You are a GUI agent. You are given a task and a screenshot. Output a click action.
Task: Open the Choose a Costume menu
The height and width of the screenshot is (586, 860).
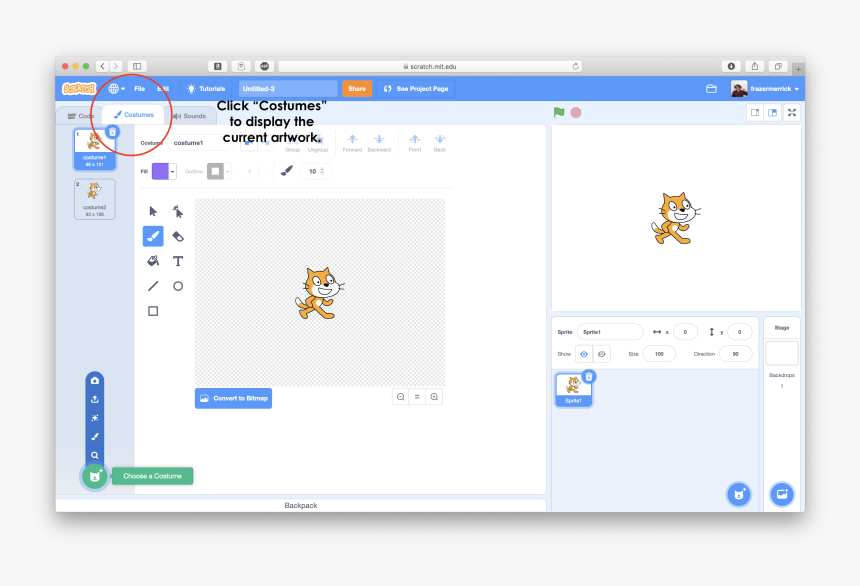point(94,476)
